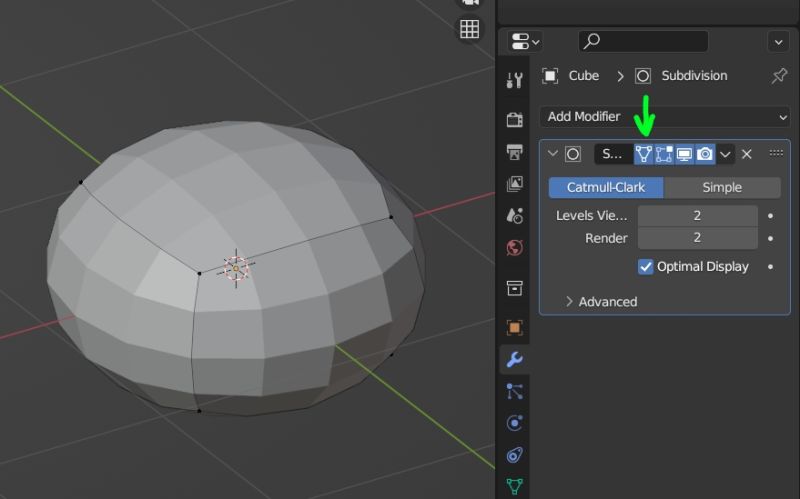This screenshot has height=499, width=800.
Task: Open the Collection properties tab
Action: click(x=514, y=288)
